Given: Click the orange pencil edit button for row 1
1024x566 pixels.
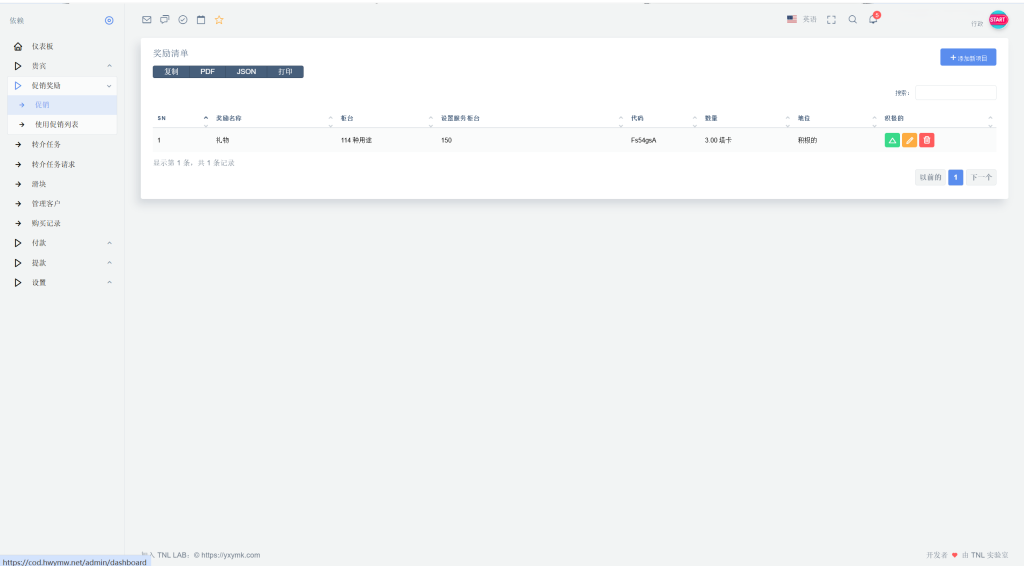Looking at the screenshot, I should pos(909,140).
